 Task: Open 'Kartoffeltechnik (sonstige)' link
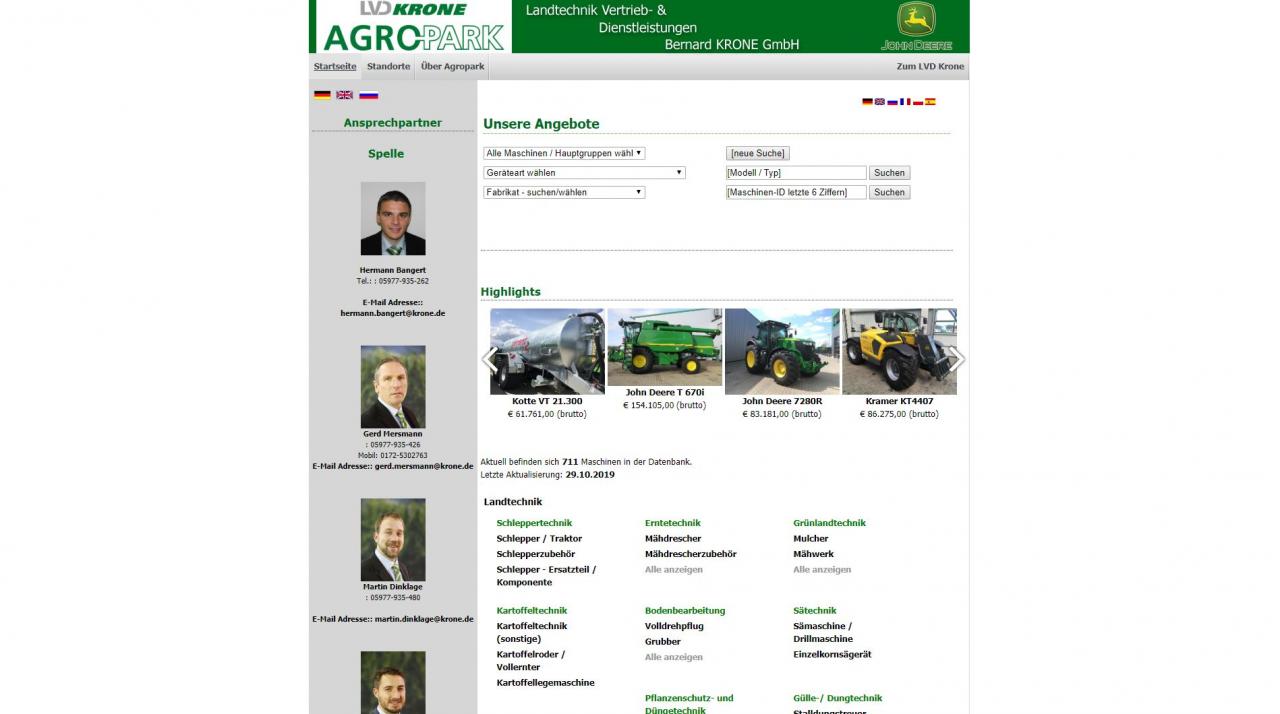click(532, 633)
